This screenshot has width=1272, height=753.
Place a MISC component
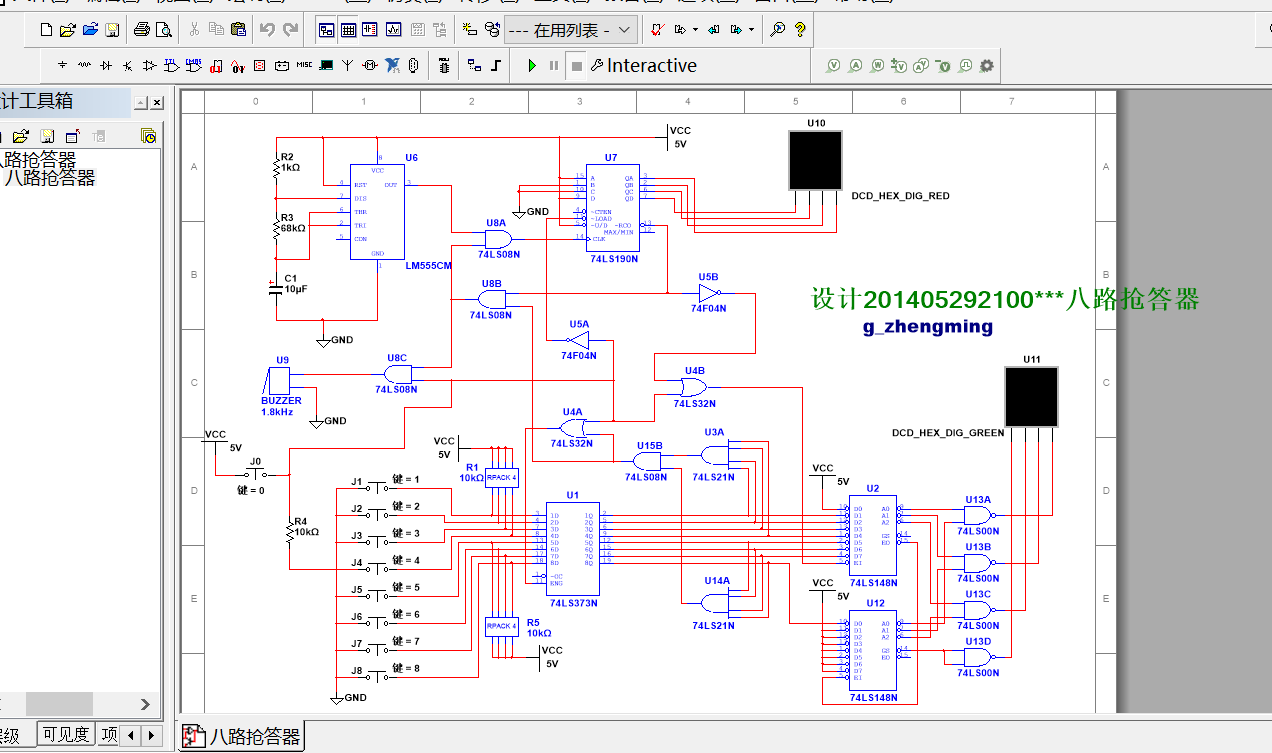(303, 65)
